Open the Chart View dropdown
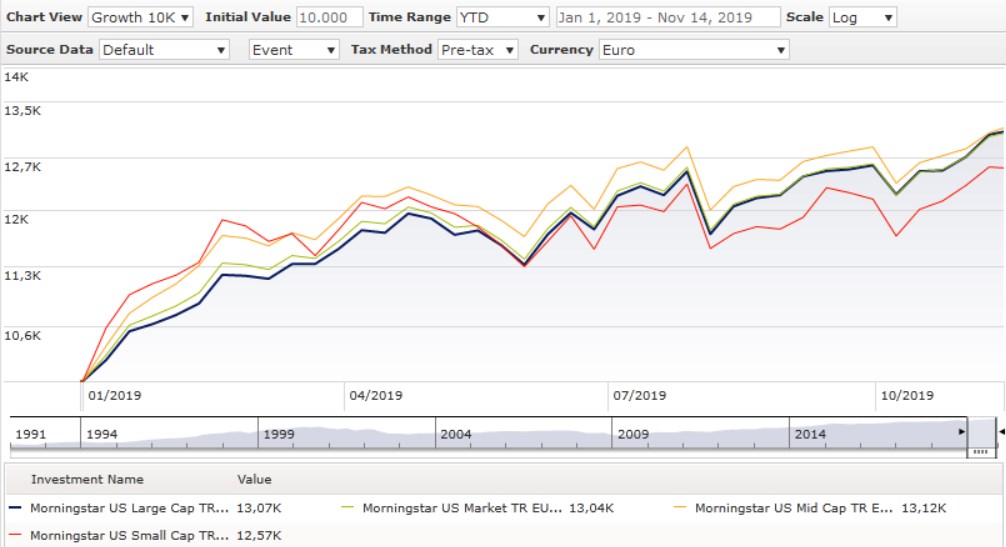The image size is (1006, 547). (x=141, y=18)
